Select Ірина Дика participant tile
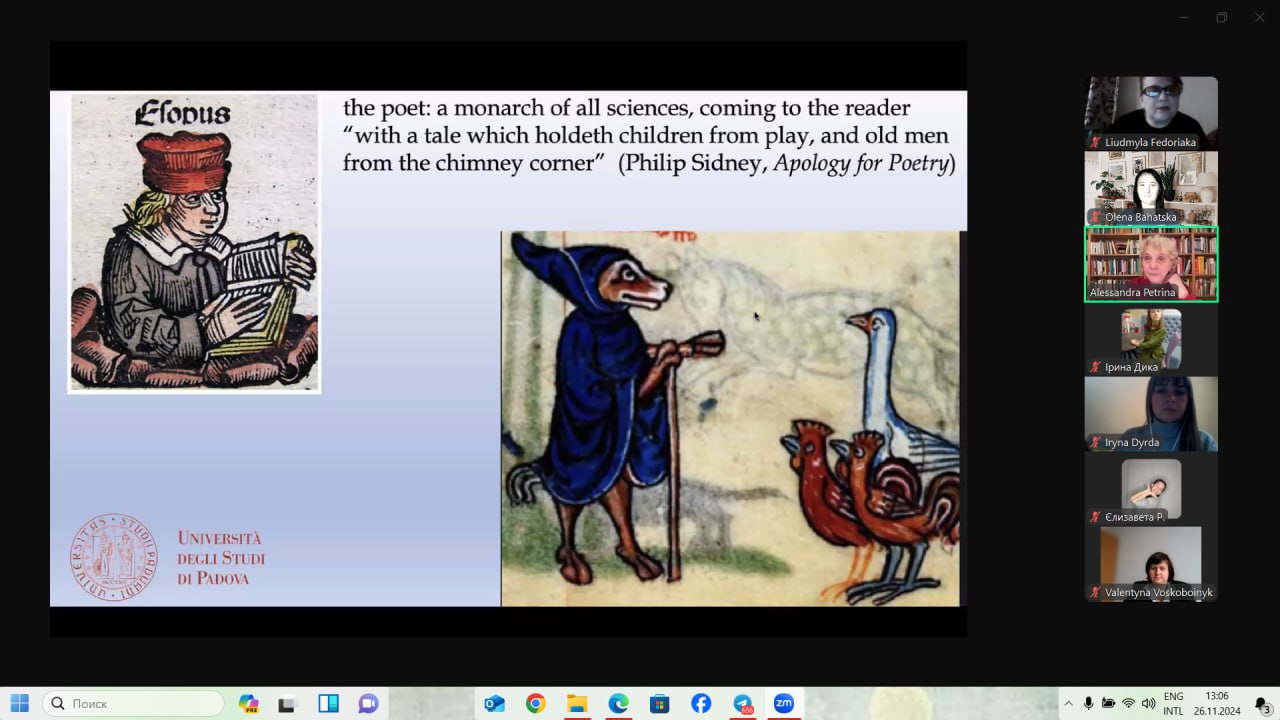Image resolution: width=1280 pixels, height=720 pixels. click(x=1151, y=339)
